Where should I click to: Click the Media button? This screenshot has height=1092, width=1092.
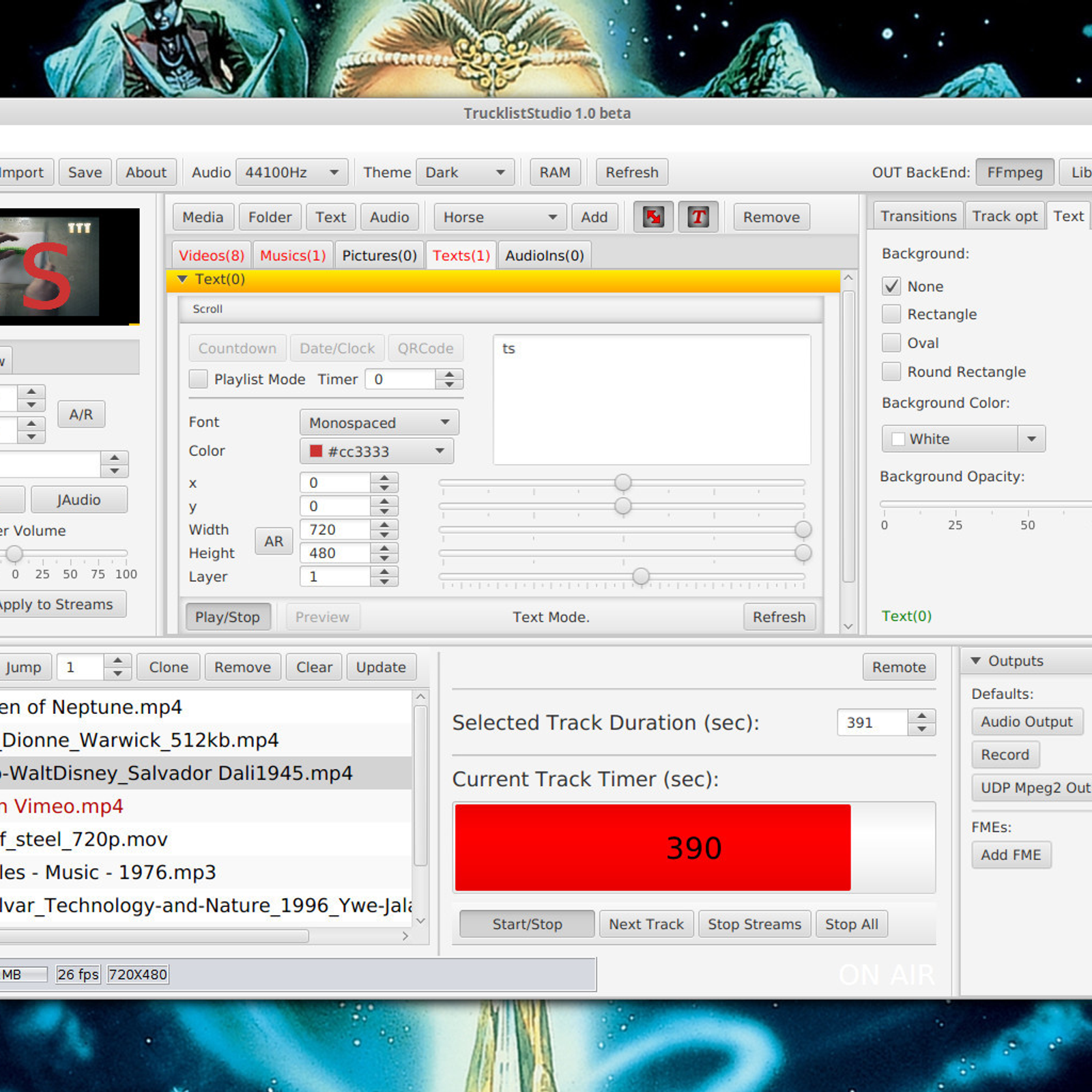(203, 217)
